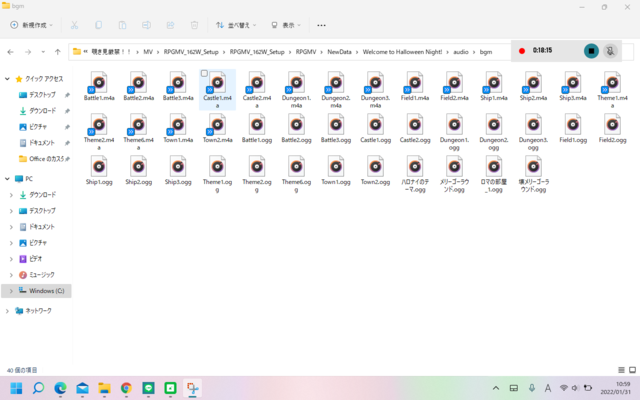Select file ロマの部屋_1.ogg
The image size is (640, 400).
point(494,174)
